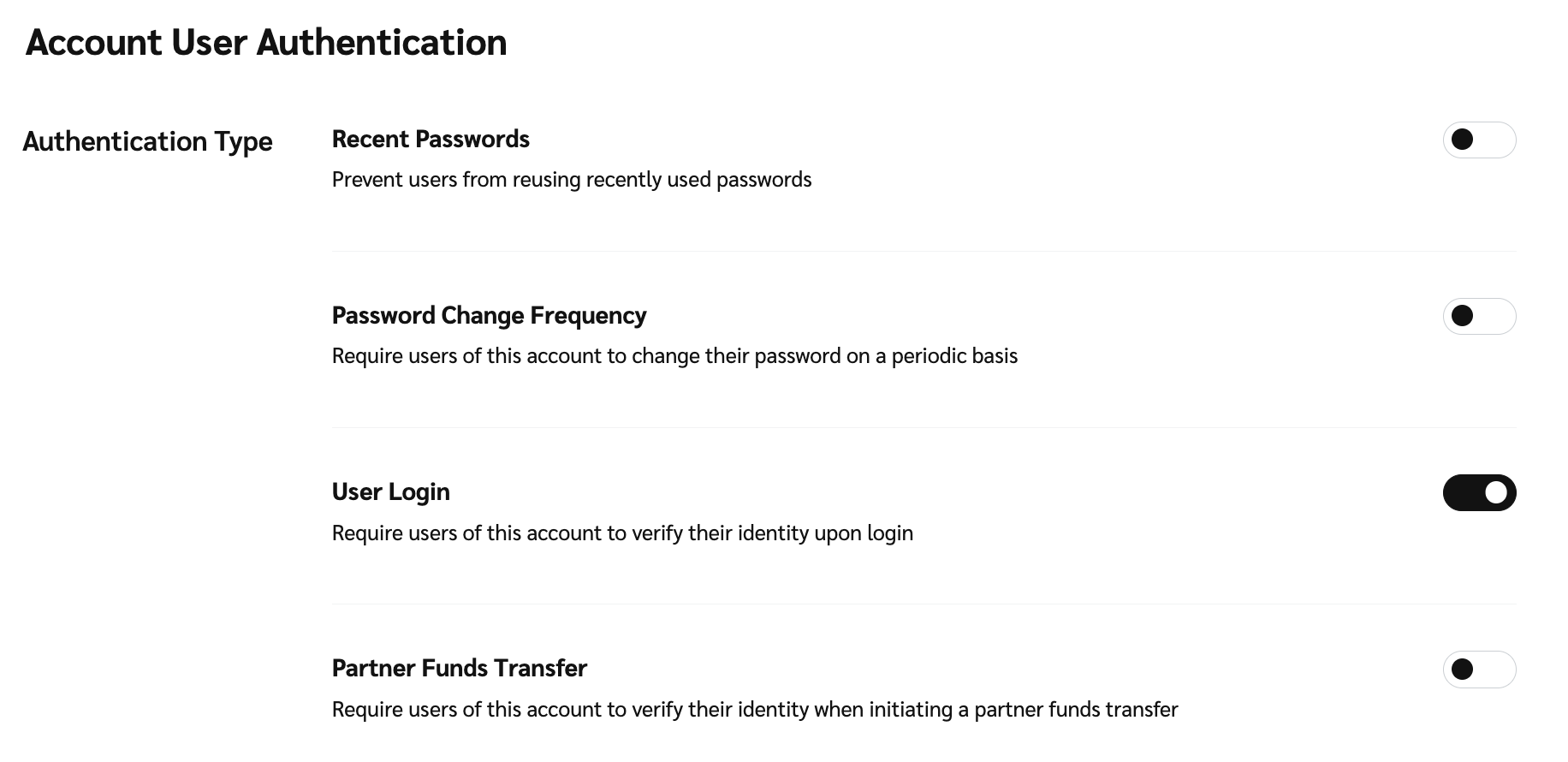Click the divider line below User Login
The width and height of the screenshot is (1568, 762).
924,604
